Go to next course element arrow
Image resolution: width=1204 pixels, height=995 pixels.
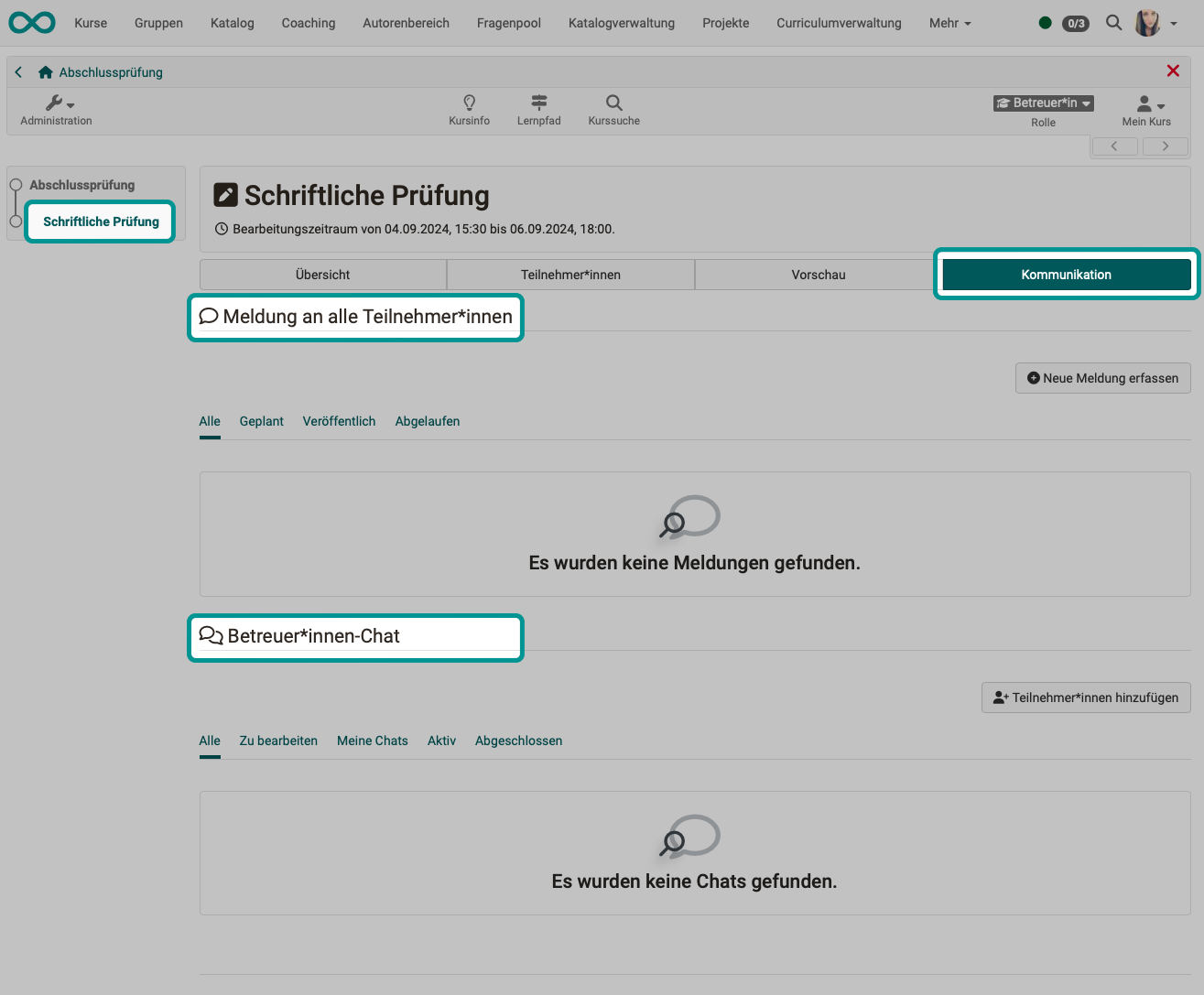(1165, 146)
